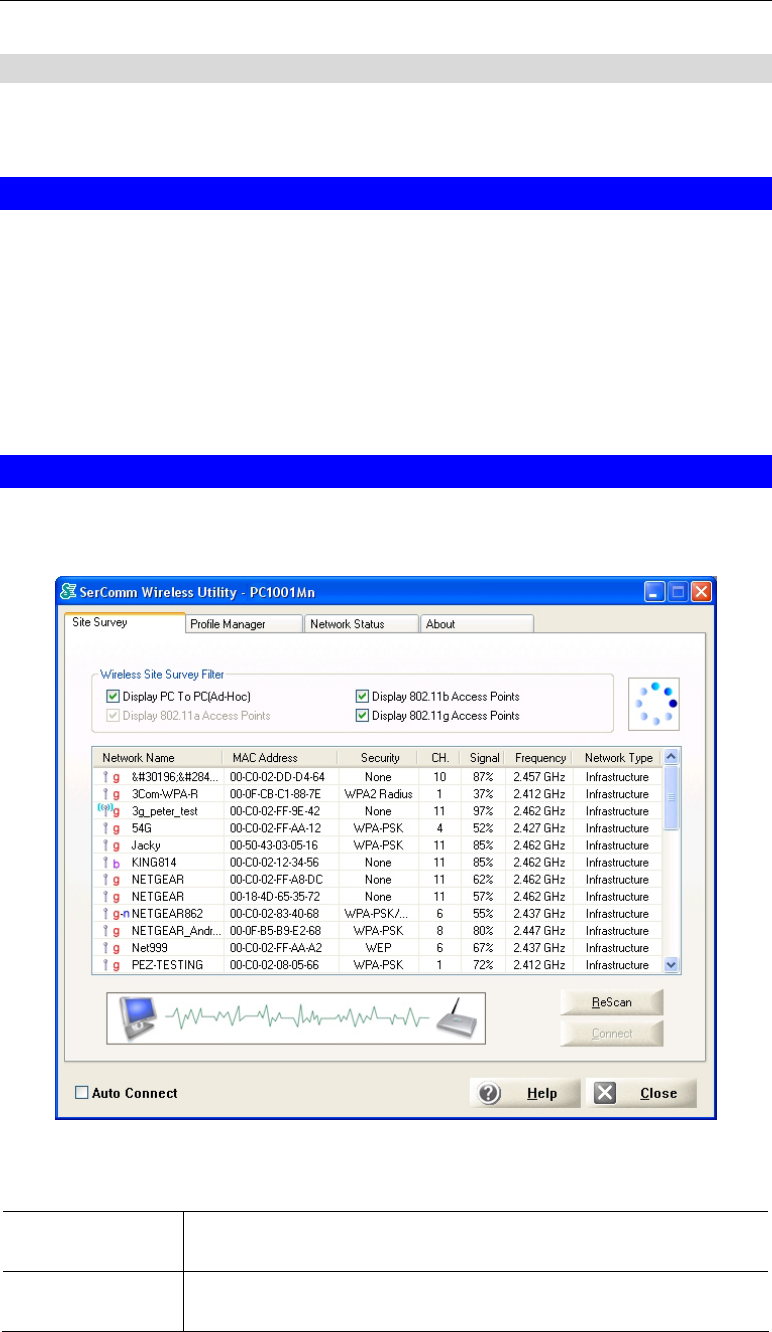Click MAC address 00-0F-B5-B9-E2-68
The width and height of the screenshot is (772, 1332).
276,930
